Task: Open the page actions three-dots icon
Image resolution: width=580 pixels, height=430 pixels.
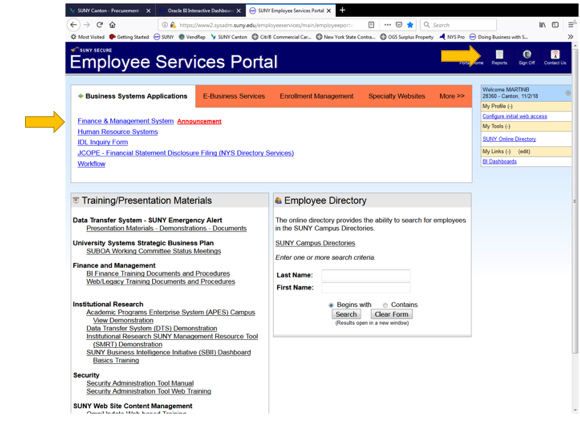Action: pos(387,25)
